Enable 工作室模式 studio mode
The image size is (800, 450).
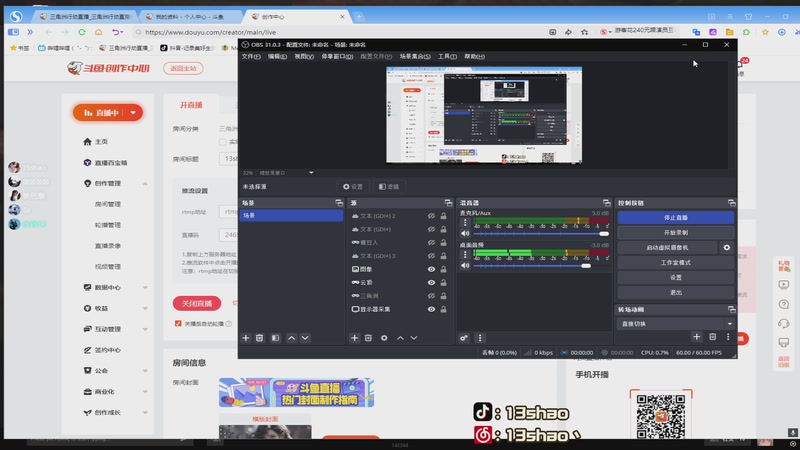click(676, 263)
